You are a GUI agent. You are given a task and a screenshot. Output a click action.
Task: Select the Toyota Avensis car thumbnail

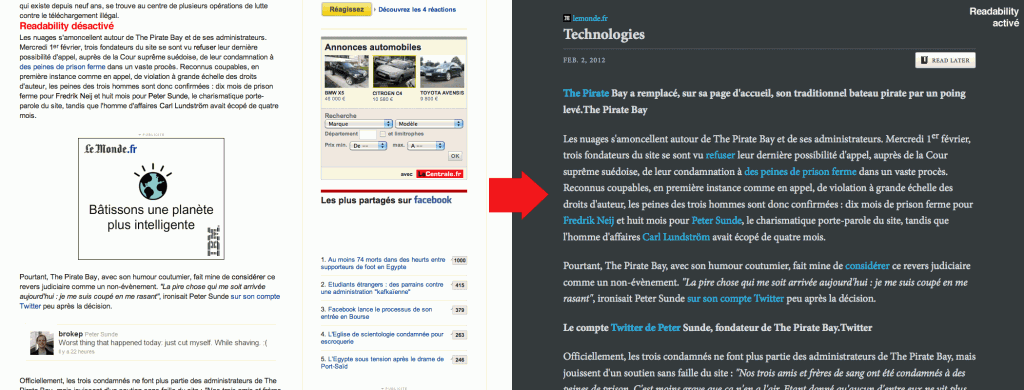point(441,71)
